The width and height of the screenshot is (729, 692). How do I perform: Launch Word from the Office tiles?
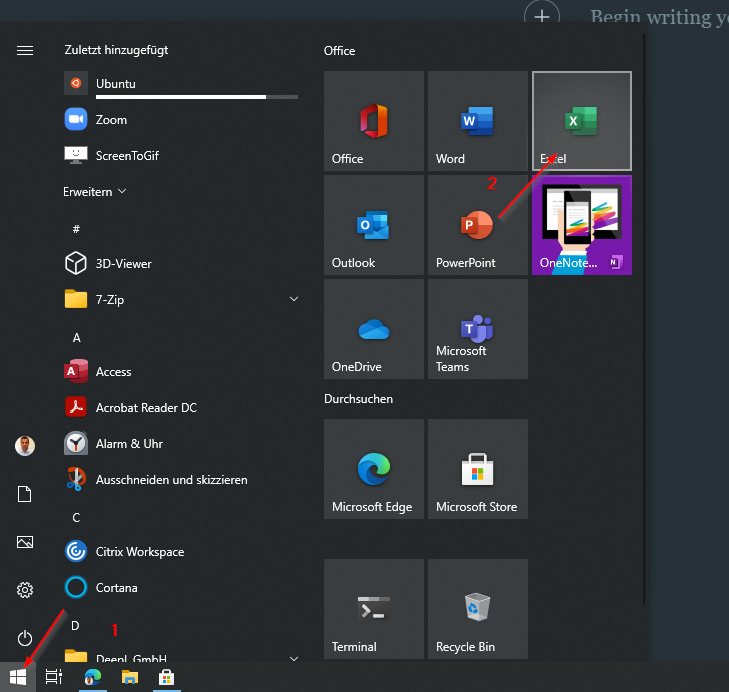pos(477,122)
